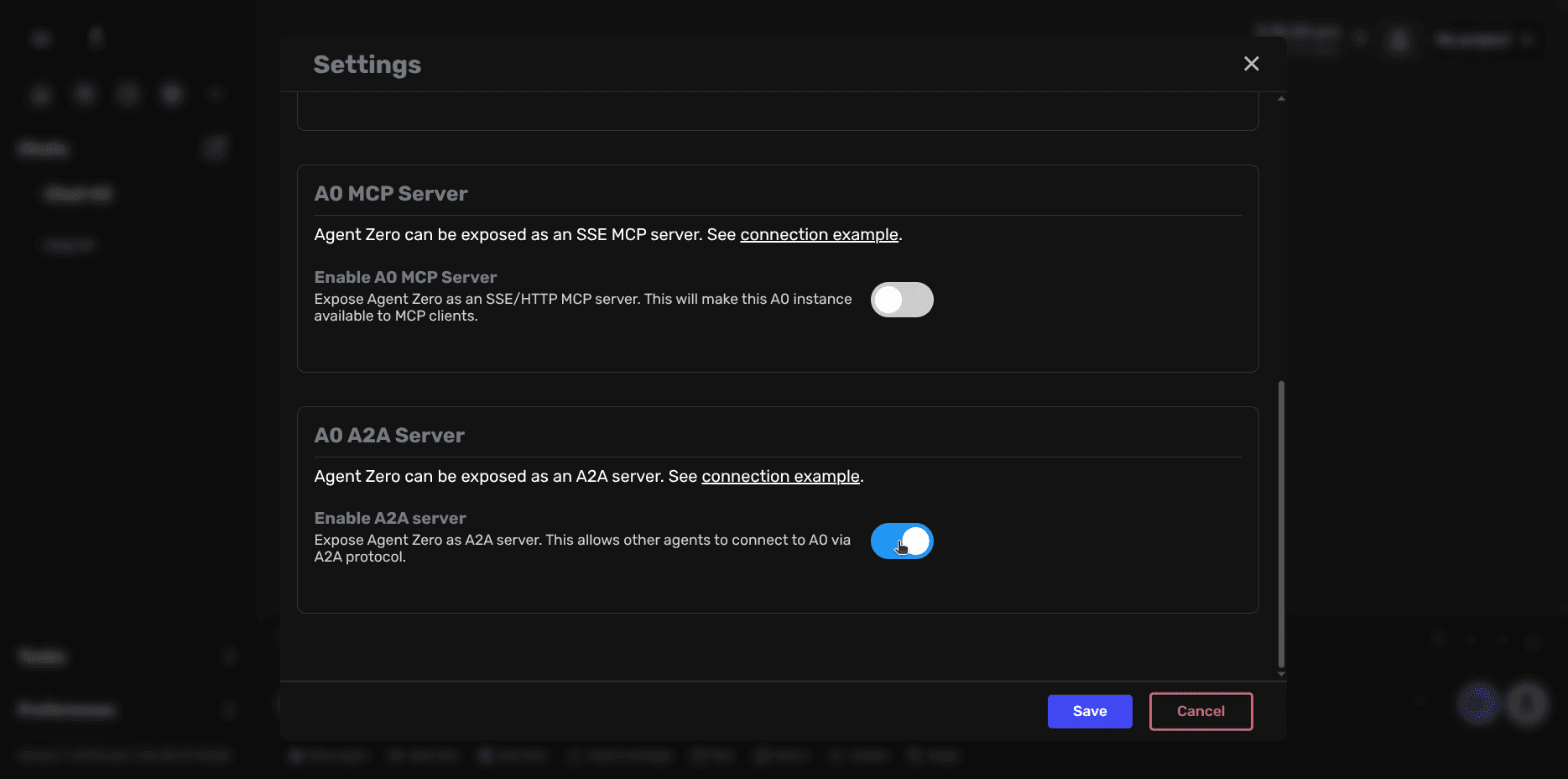
Task: Disable the Enable A2A server toggle
Action: click(x=902, y=541)
